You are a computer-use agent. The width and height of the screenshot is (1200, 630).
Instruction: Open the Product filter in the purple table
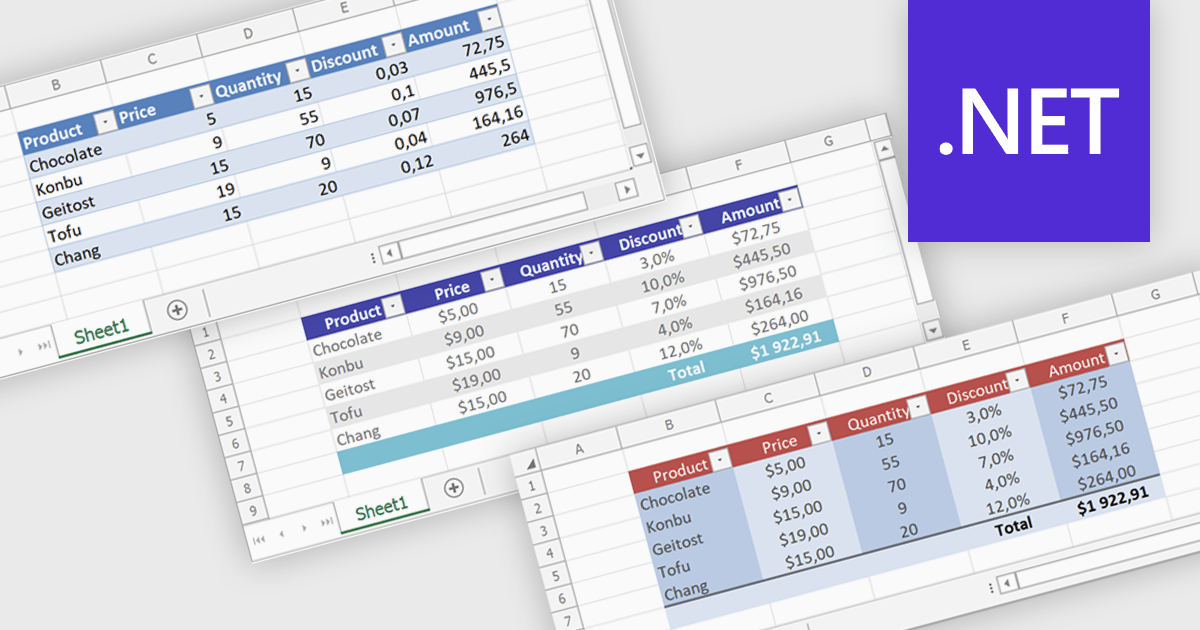tap(392, 305)
